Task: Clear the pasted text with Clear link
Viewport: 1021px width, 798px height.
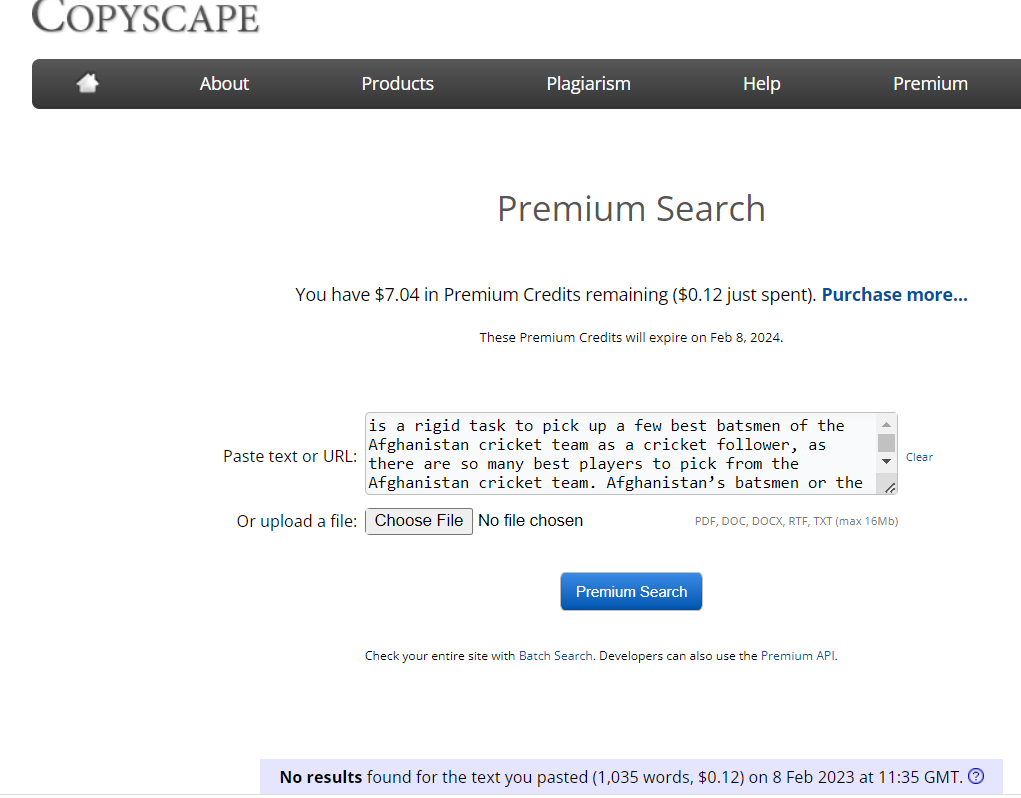Action: tap(919, 457)
